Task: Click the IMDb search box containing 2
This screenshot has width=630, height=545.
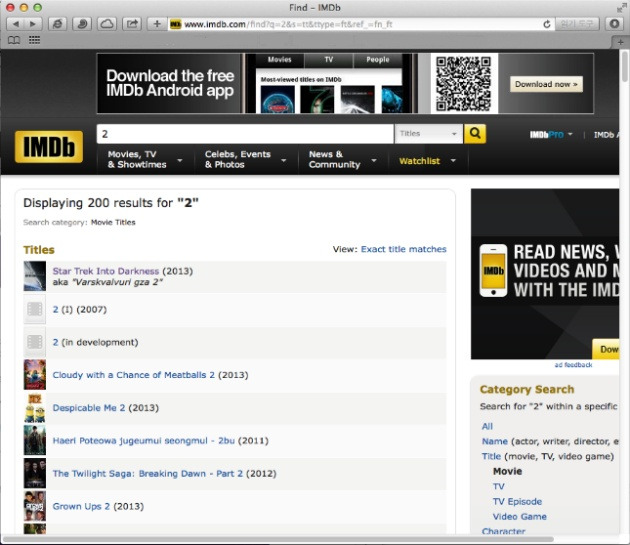Action: tap(245, 134)
